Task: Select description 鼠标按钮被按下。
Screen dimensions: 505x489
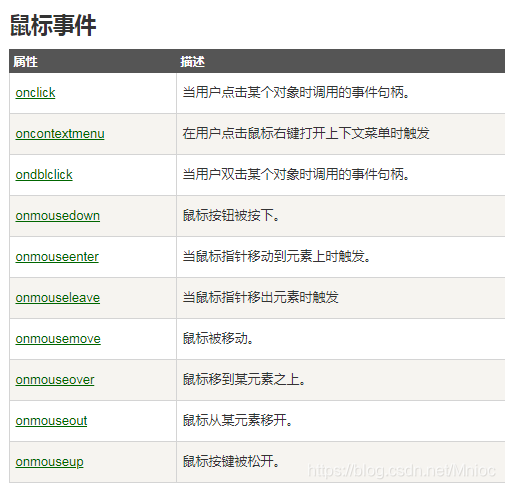Action: 231,215
